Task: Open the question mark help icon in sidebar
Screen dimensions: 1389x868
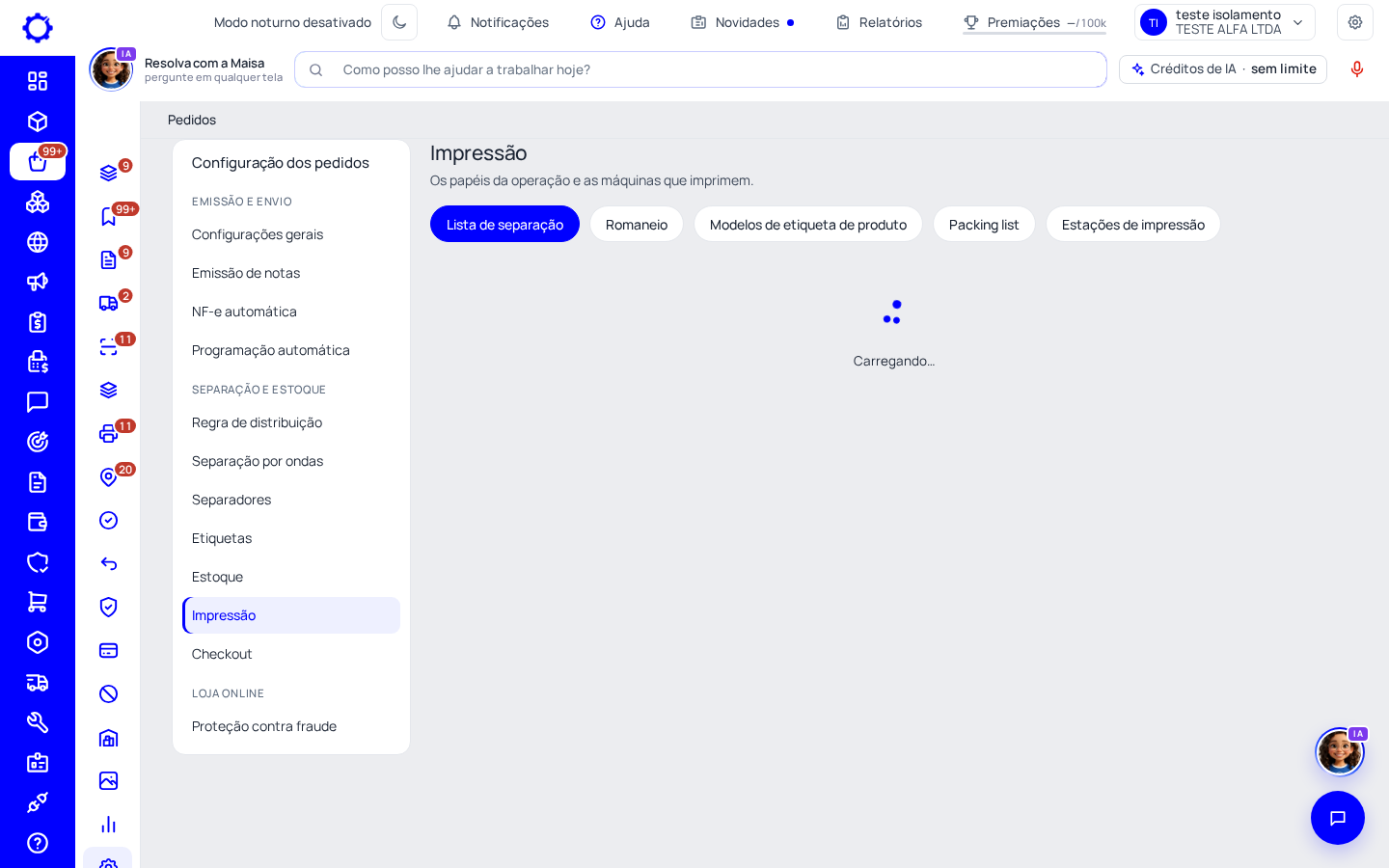Action: [38, 843]
